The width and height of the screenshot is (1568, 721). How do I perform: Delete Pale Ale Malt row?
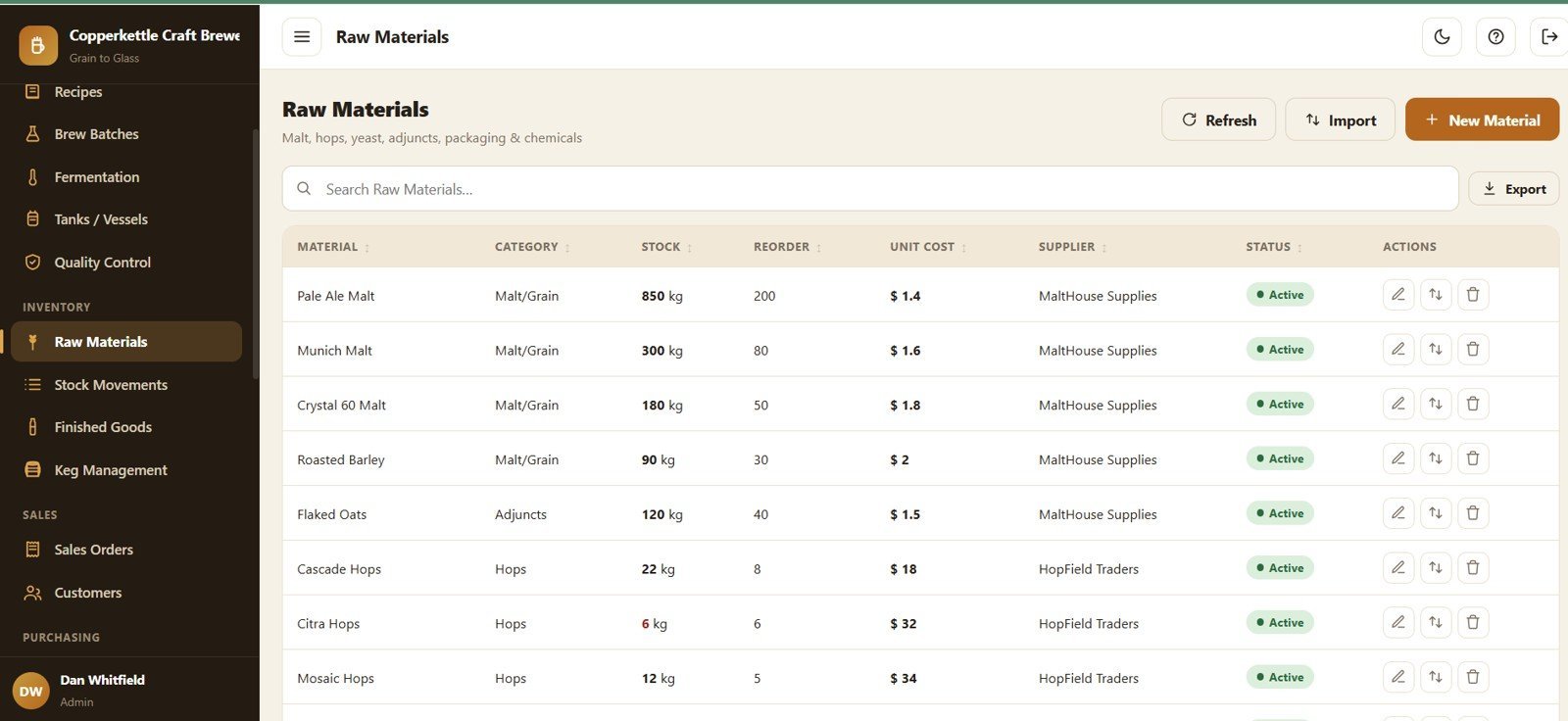1473,295
